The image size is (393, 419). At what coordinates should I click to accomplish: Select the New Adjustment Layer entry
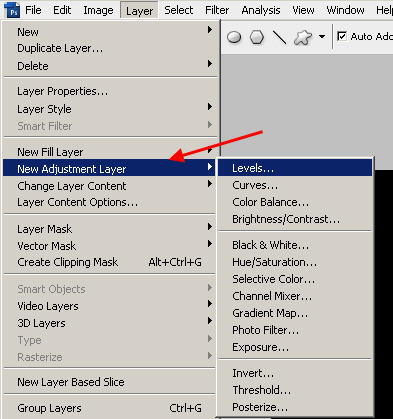[109, 168]
